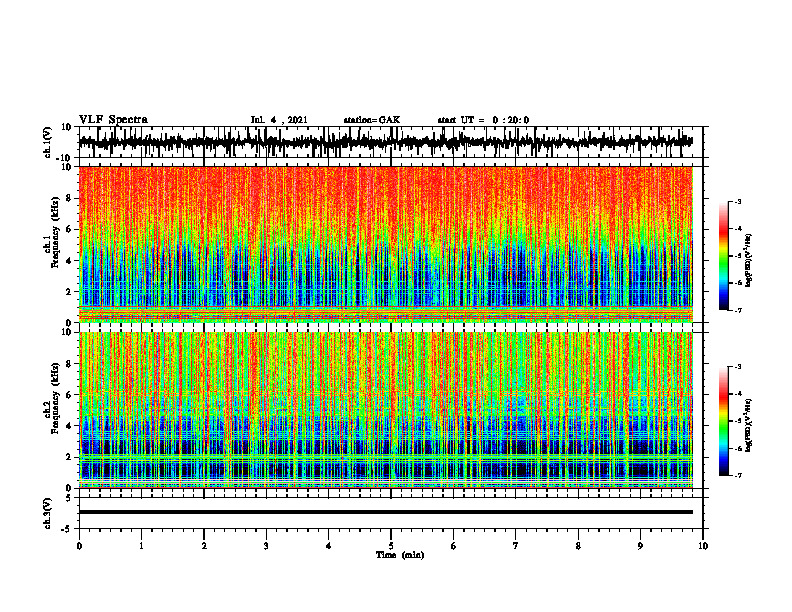The width and height of the screenshot is (792, 612).
Task: Click the time axis tick label "10"
Action: coord(703,546)
